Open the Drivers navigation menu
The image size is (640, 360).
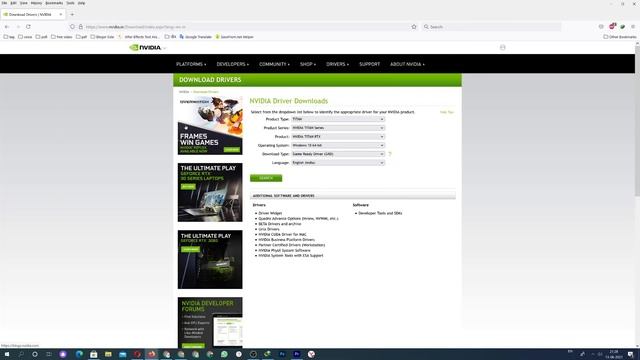[x=337, y=64]
